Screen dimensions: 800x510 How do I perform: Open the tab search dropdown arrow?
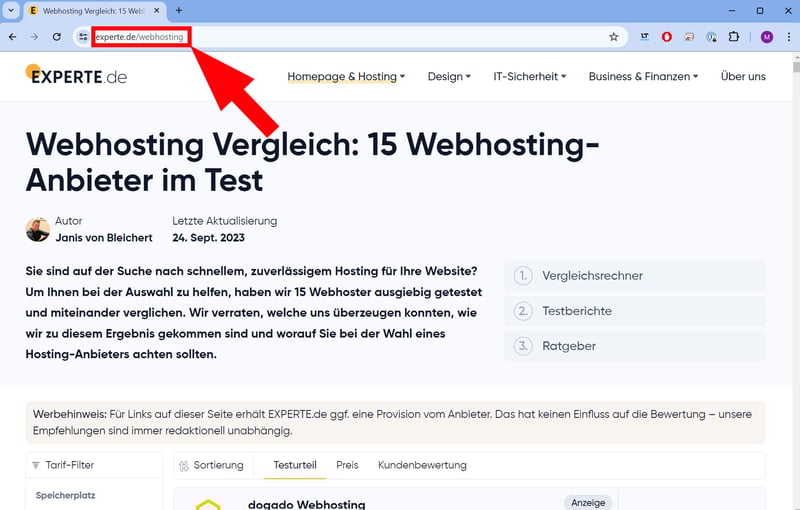[x=11, y=10]
